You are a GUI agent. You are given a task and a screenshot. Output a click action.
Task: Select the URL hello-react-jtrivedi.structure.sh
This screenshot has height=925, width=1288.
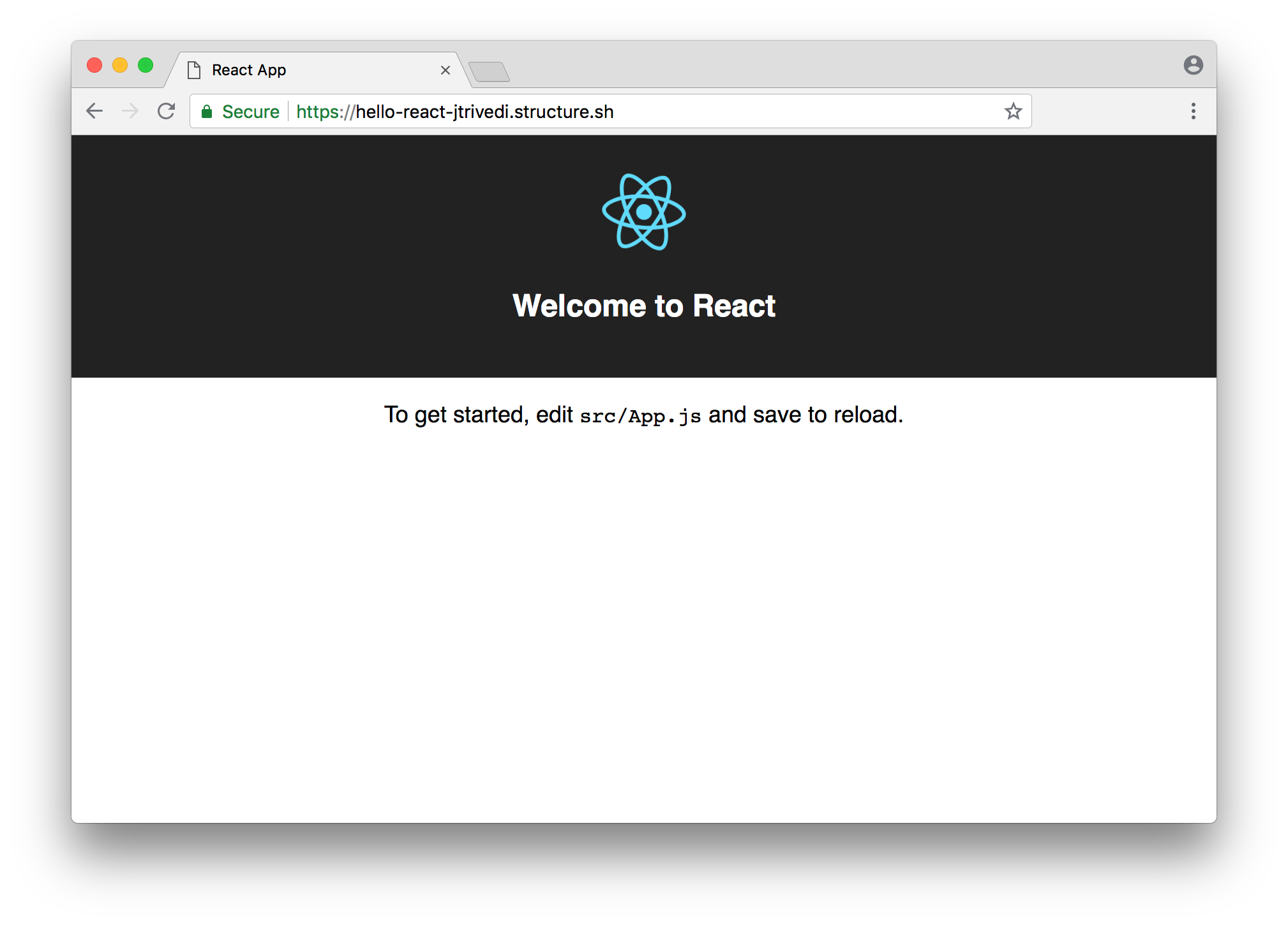click(454, 111)
